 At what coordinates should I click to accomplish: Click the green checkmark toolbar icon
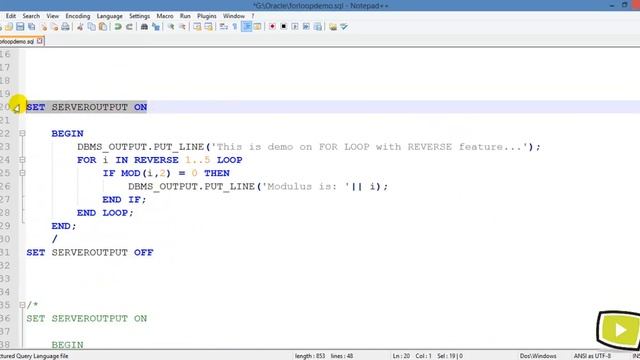pos(344,27)
